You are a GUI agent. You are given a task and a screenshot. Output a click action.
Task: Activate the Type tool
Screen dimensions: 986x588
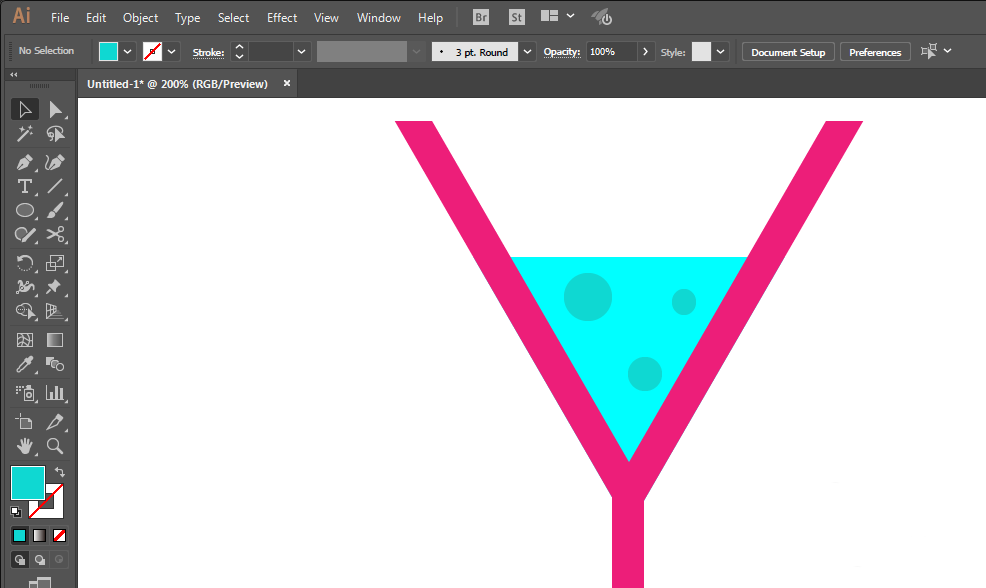(x=25, y=186)
